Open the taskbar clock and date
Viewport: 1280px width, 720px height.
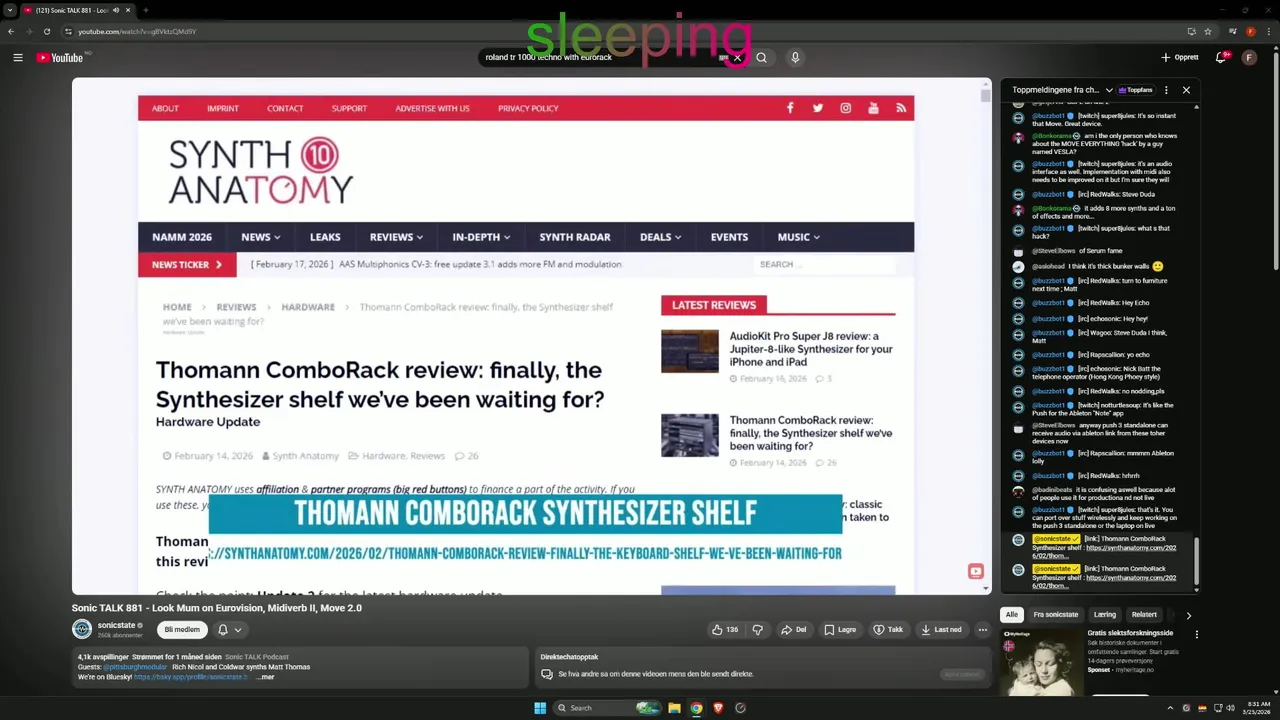coord(1257,708)
